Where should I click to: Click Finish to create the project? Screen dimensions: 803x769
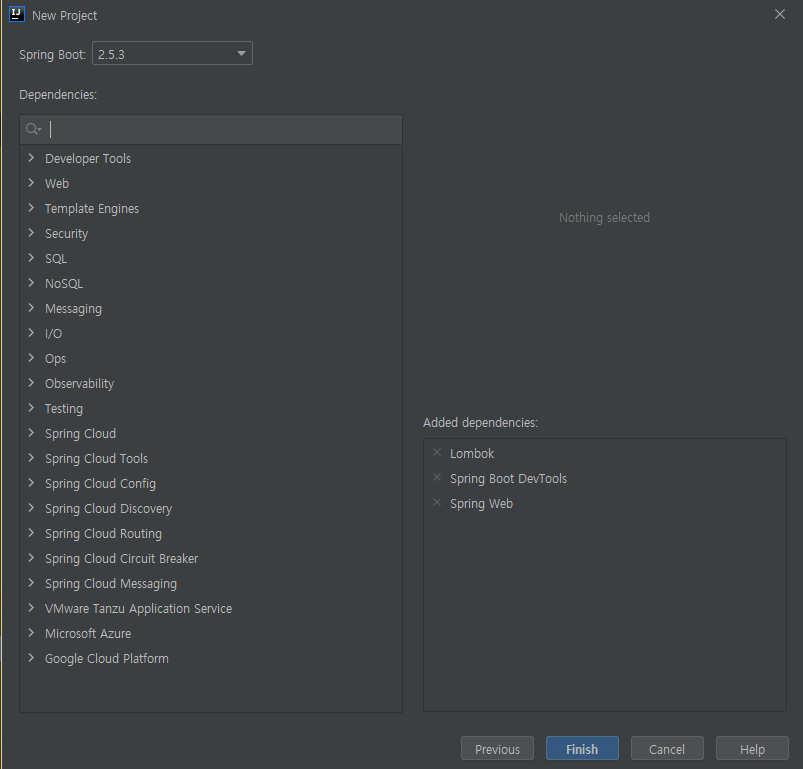tap(582, 749)
